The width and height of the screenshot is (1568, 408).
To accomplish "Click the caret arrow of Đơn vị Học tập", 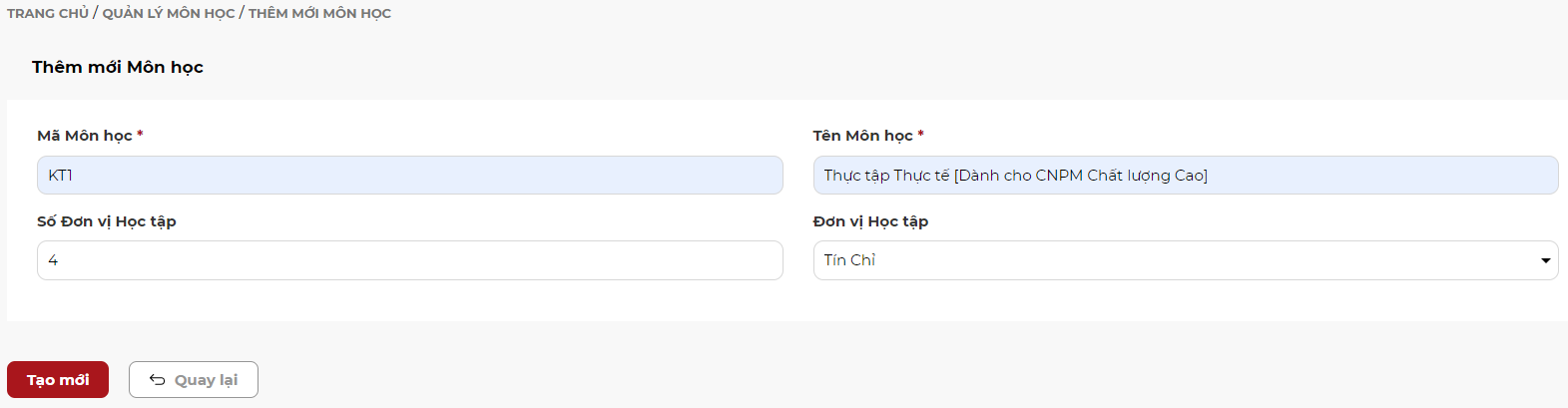I will (1545, 260).
